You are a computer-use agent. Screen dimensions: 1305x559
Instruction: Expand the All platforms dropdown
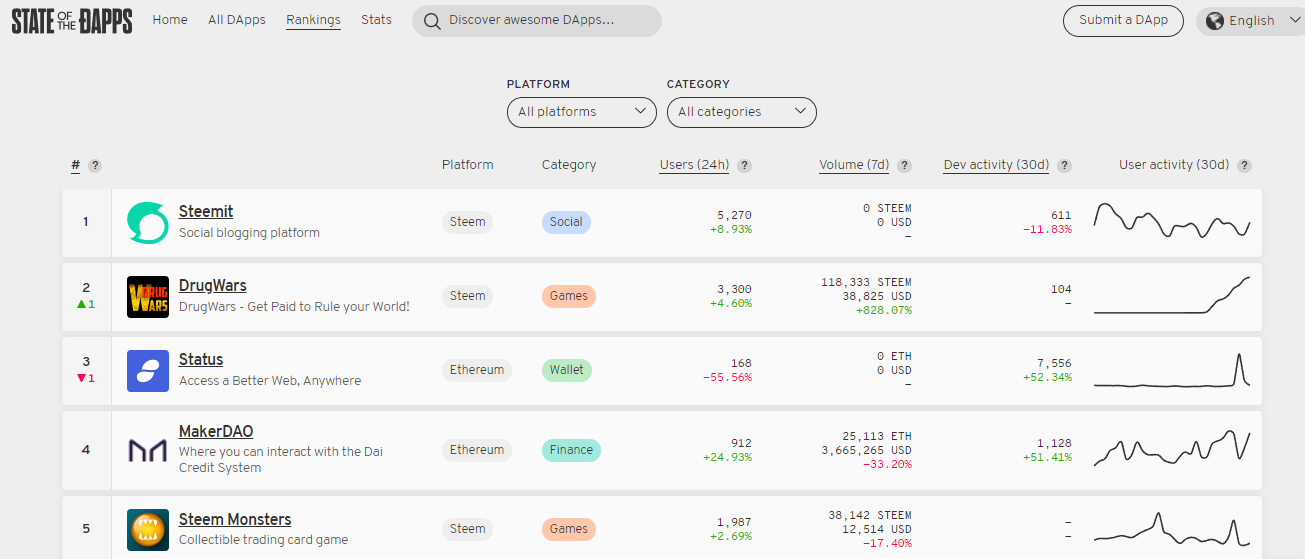[582, 112]
